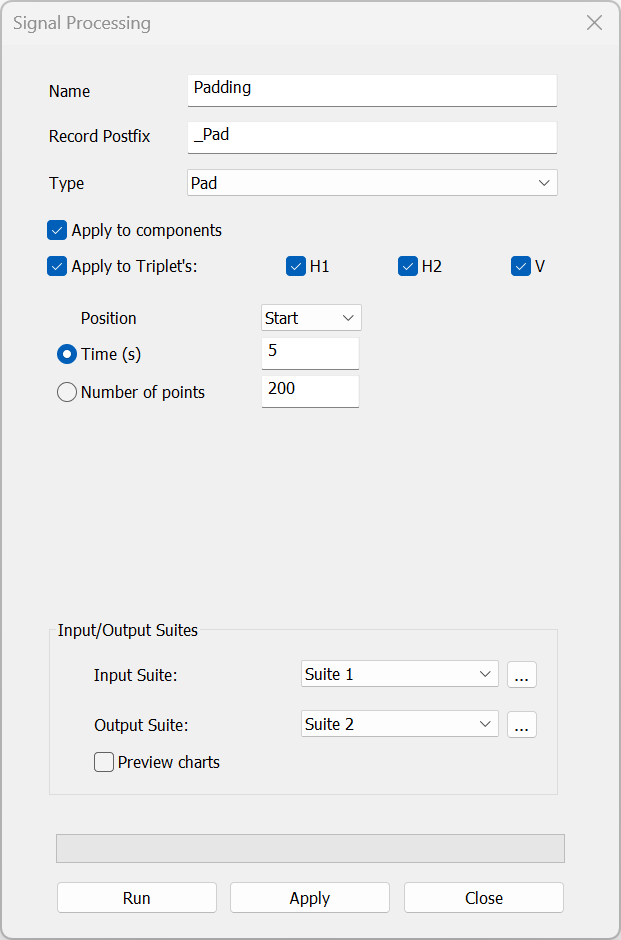Expand the Position dropdown set to Start
The image size is (621, 940).
tap(311, 318)
